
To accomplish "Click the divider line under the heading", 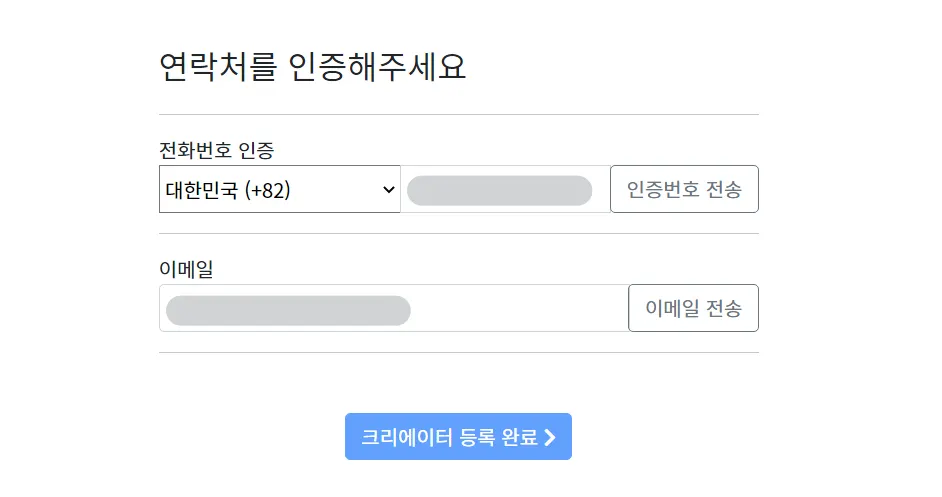I will point(458,115).
